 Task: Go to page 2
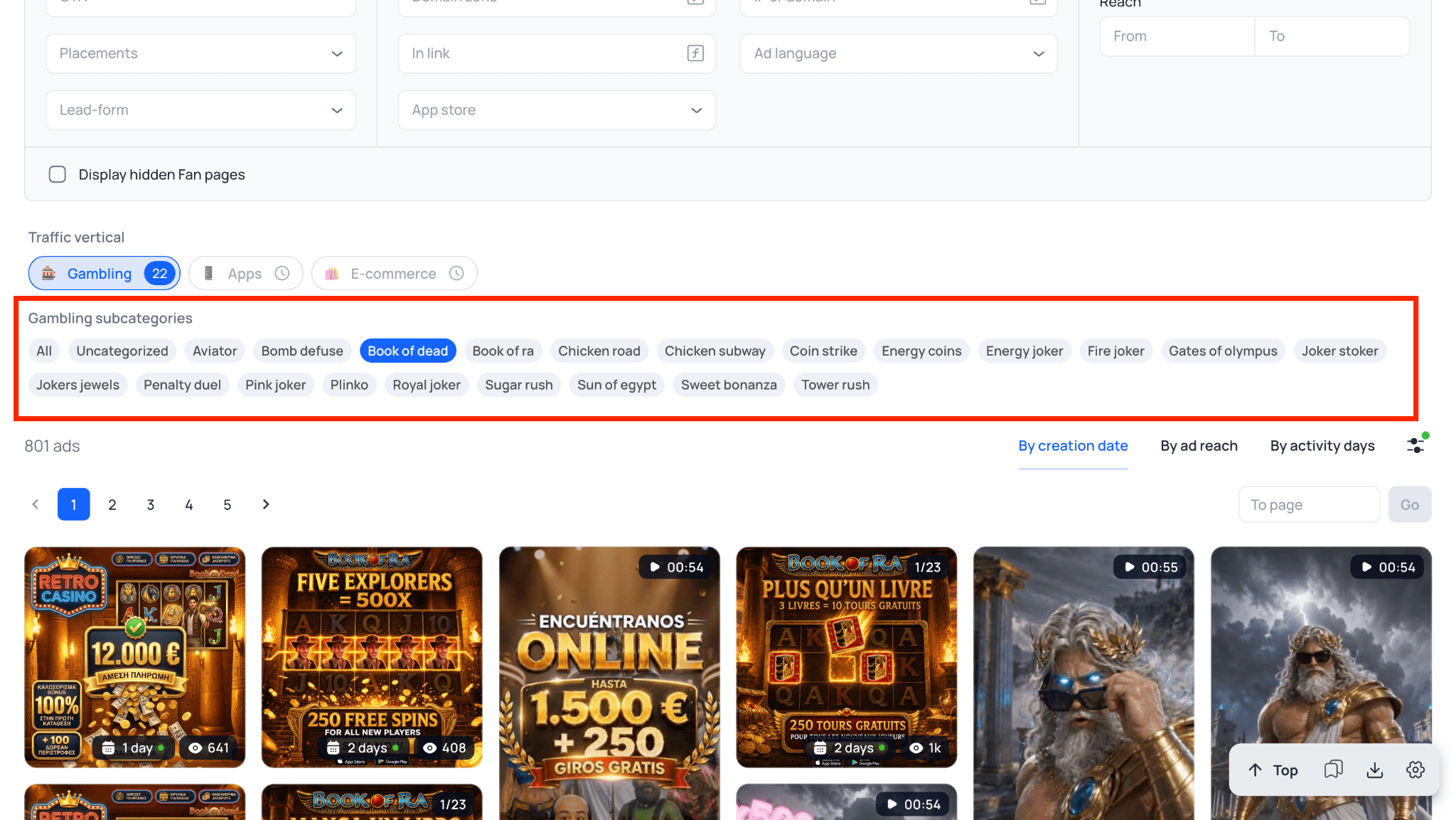(x=112, y=504)
